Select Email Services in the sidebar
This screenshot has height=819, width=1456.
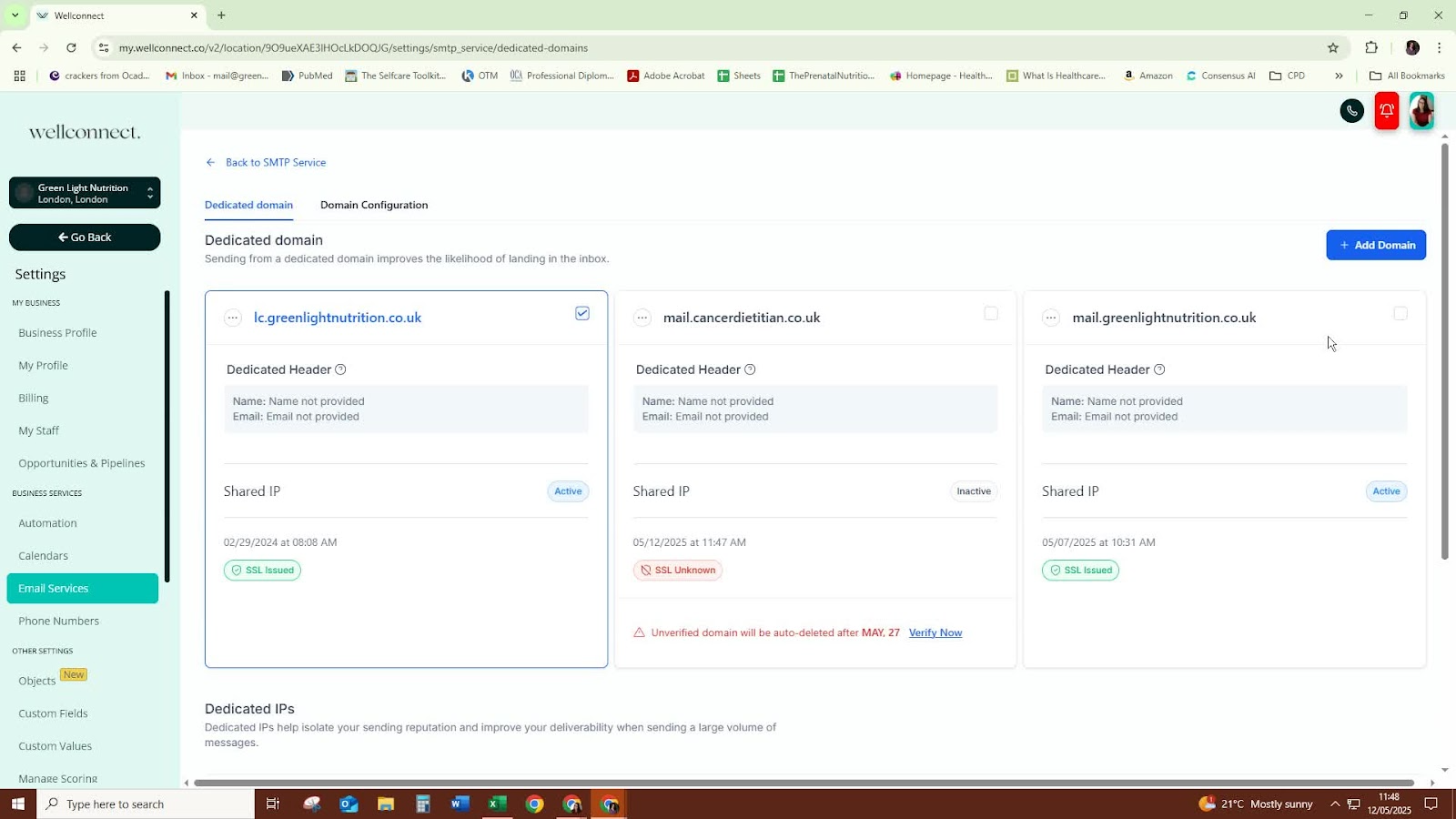pos(83,589)
